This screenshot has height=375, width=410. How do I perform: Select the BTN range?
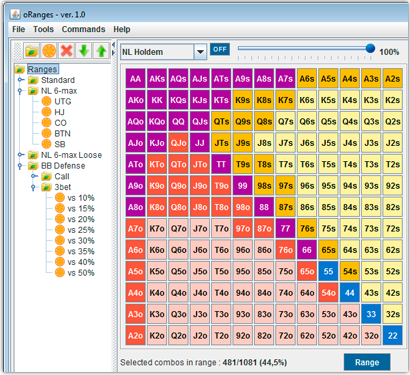click(x=56, y=133)
